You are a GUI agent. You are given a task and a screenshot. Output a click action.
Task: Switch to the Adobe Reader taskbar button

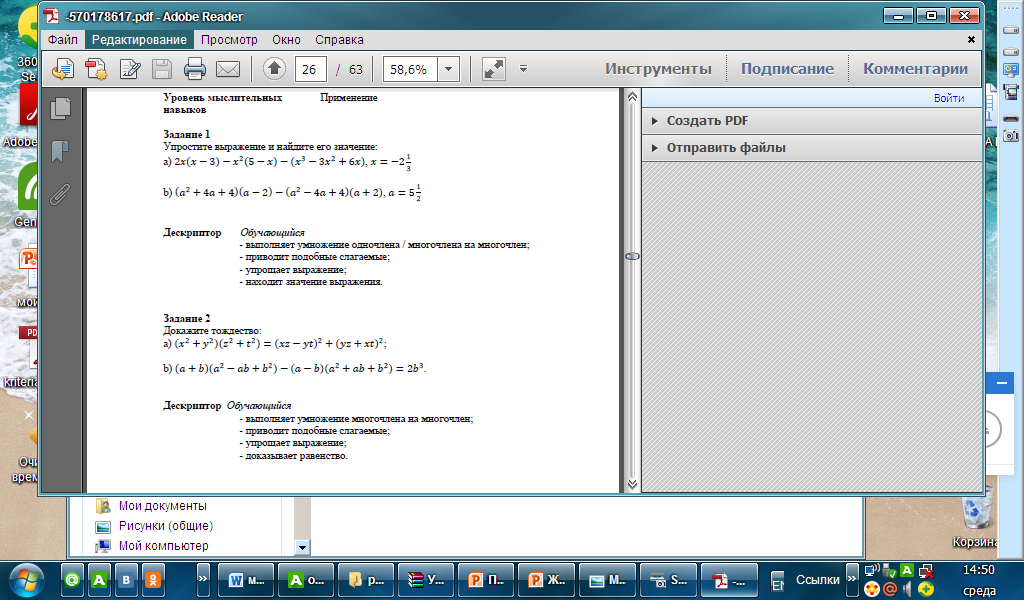[x=729, y=580]
